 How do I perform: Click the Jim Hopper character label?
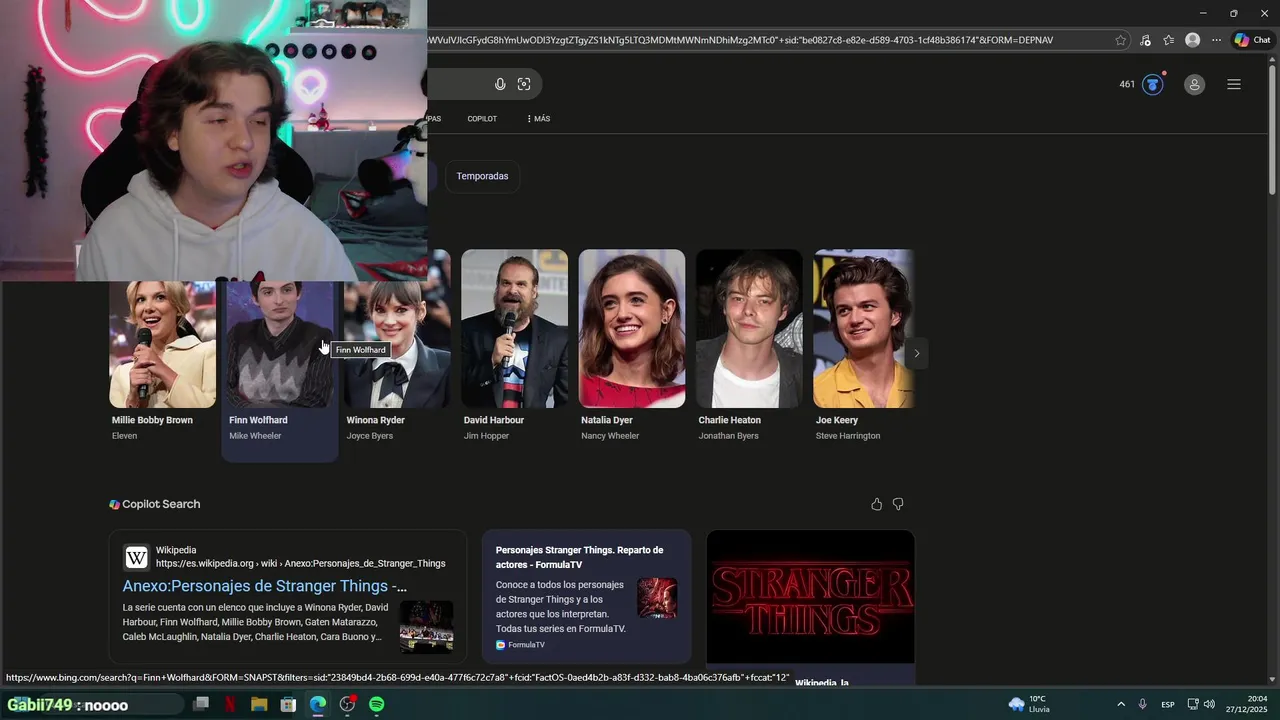click(486, 436)
